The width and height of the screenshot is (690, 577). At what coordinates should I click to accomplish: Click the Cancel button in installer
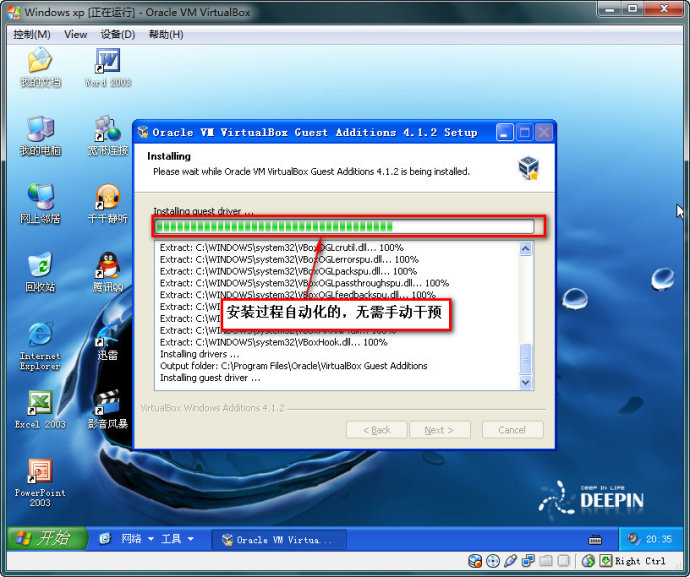click(512, 430)
